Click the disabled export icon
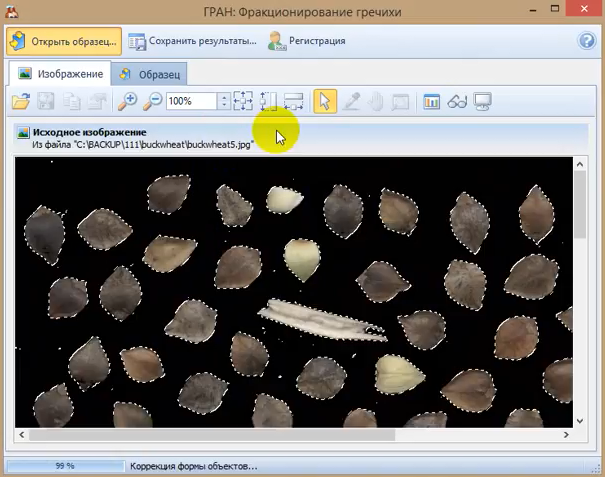Screen dimensions: 605x477 pos(96,101)
